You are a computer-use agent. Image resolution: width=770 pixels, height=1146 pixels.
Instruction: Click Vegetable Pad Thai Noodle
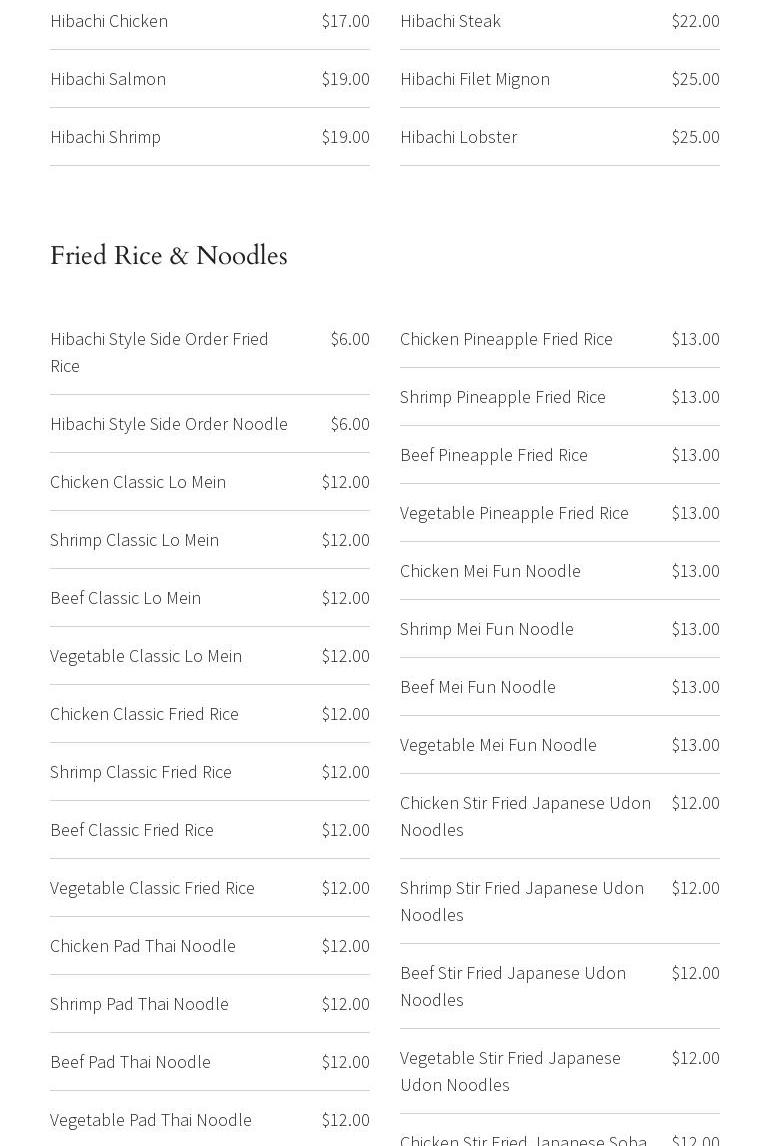click(x=151, y=1120)
